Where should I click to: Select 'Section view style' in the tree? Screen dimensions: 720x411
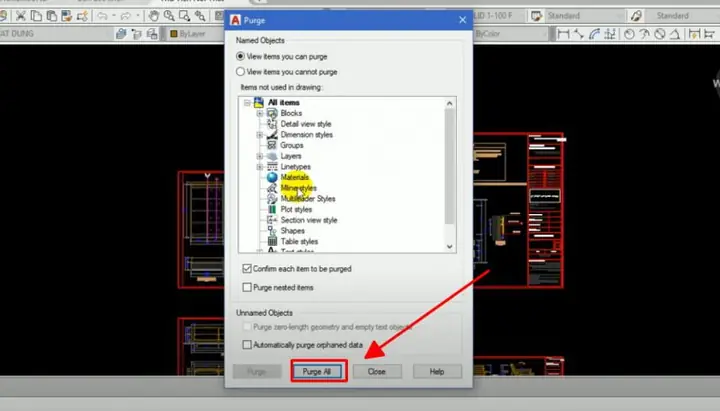pyautogui.click(x=309, y=220)
